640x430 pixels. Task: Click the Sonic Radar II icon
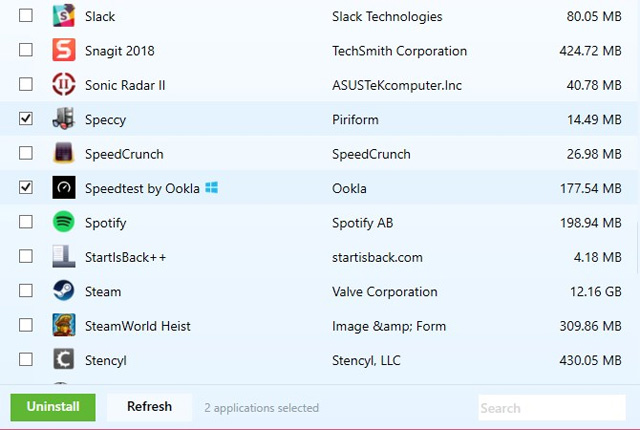point(64,85)
